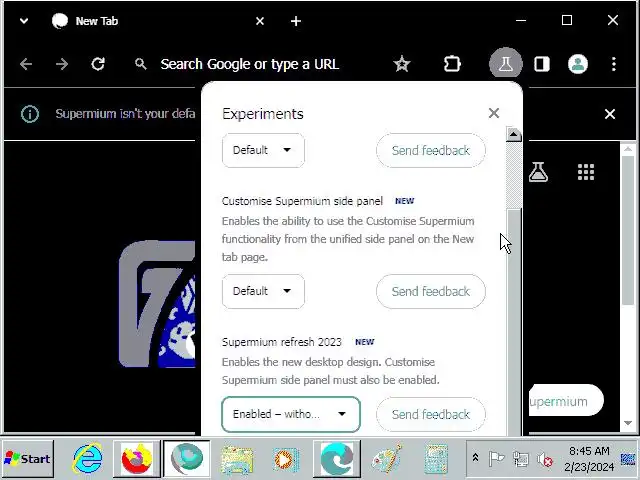Select the New Tab tab
This screenshot has height=480, width=640.
(x=159, y=21)
